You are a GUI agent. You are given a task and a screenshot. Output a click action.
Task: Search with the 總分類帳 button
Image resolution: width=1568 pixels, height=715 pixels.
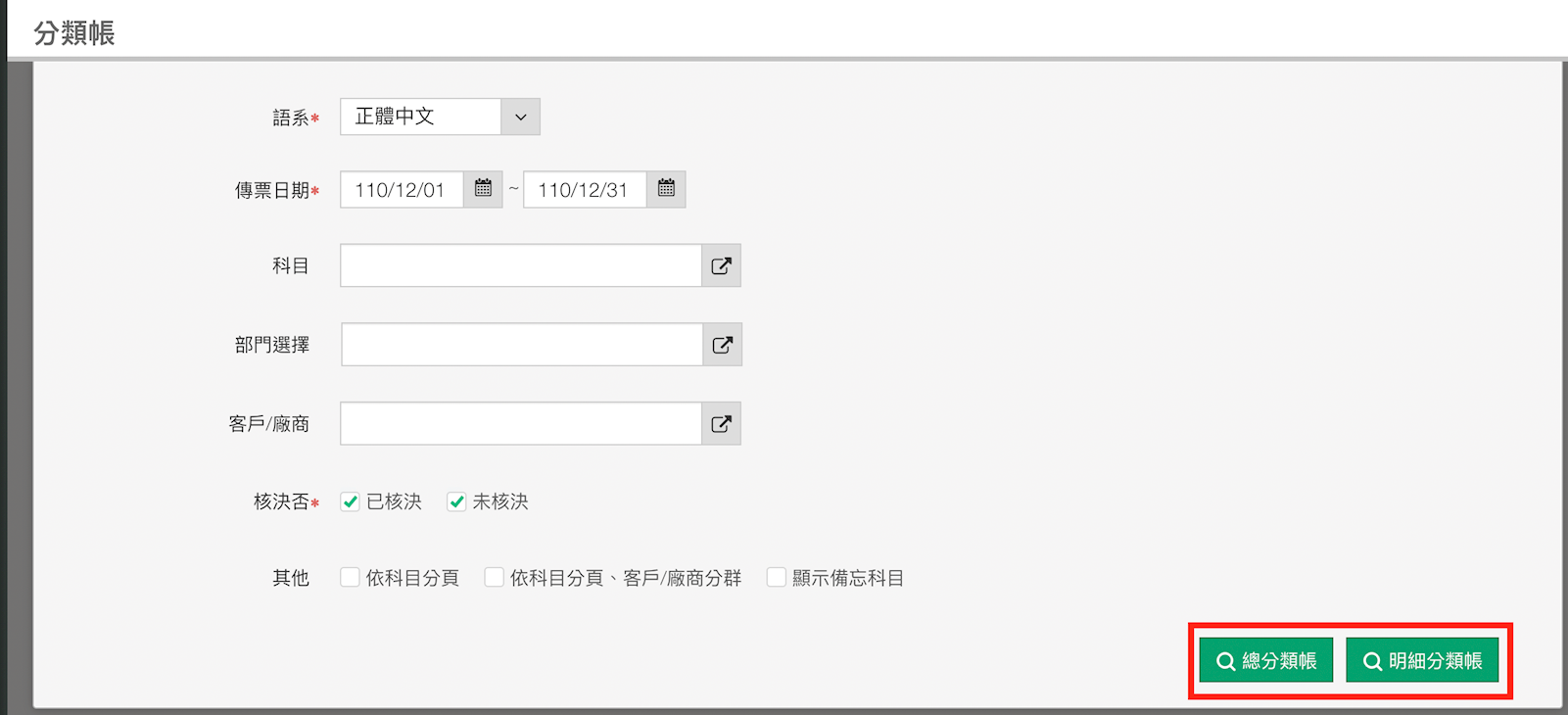pyautogui.click(x=1265, y=661)
